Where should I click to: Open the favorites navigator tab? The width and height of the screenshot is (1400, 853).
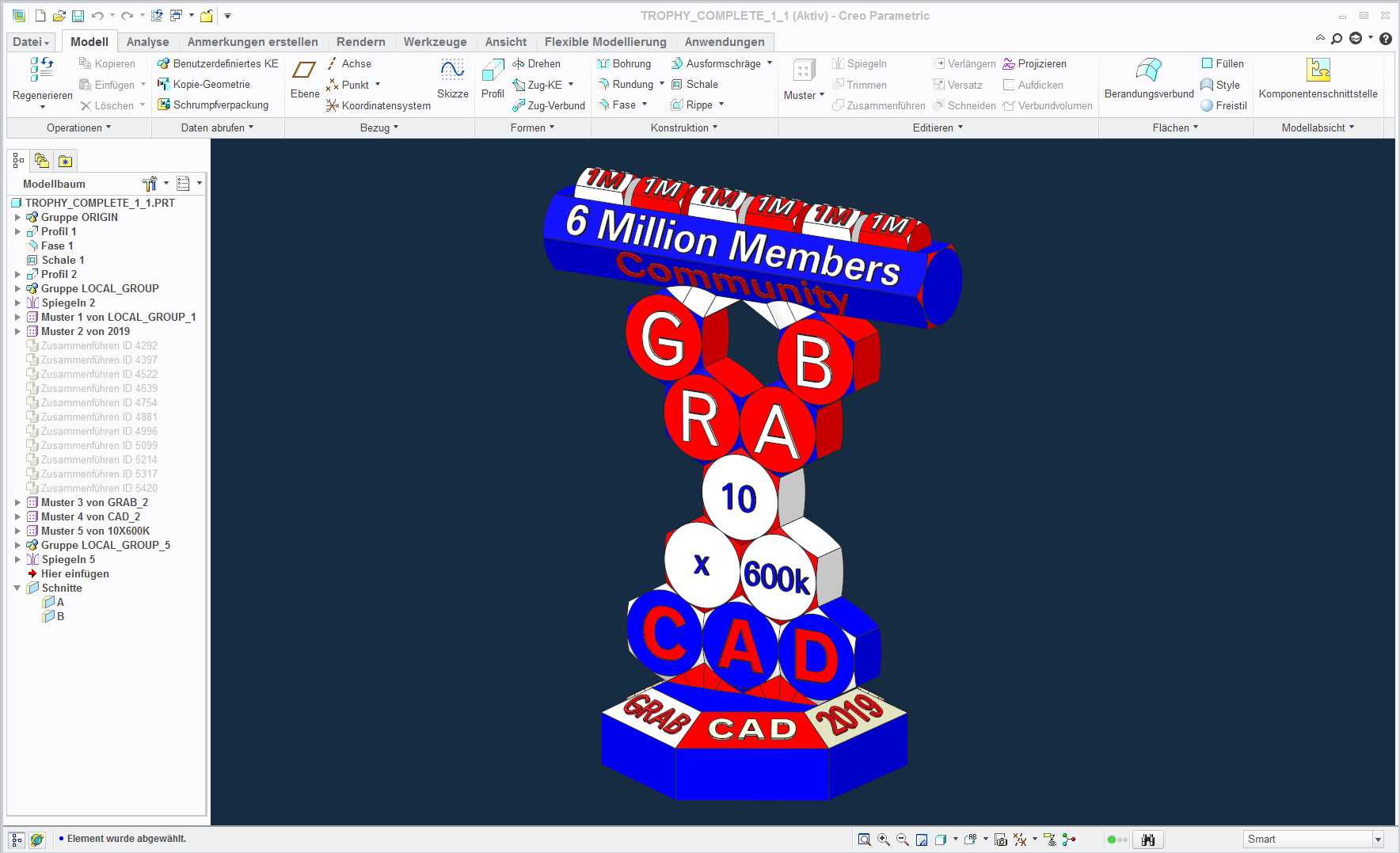65,162
